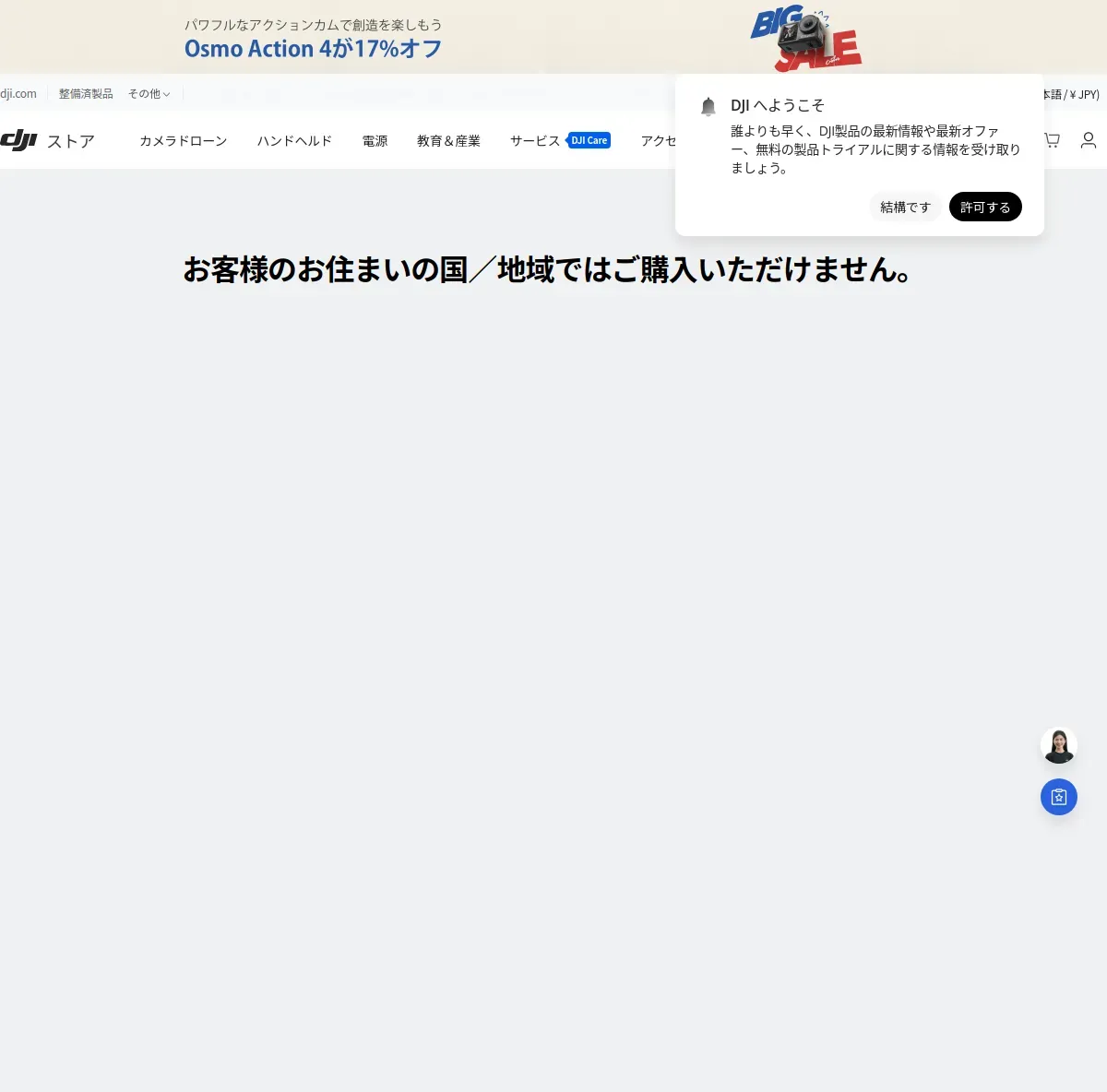Open the live chat agent avatar
Screen dimensions: 1107x1092
tap(1059, 745)
